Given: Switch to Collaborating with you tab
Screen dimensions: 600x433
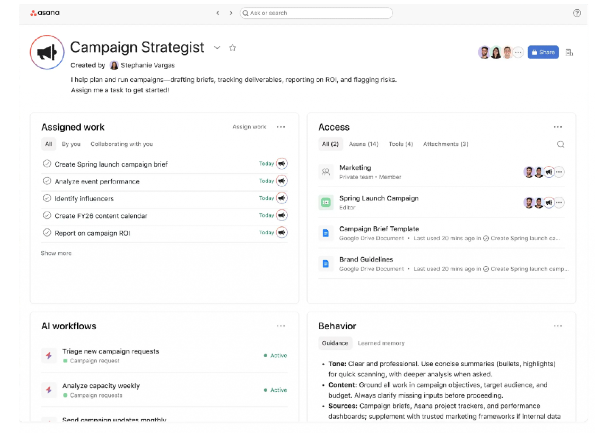Looking at the screenshot, I should [122, 144].
